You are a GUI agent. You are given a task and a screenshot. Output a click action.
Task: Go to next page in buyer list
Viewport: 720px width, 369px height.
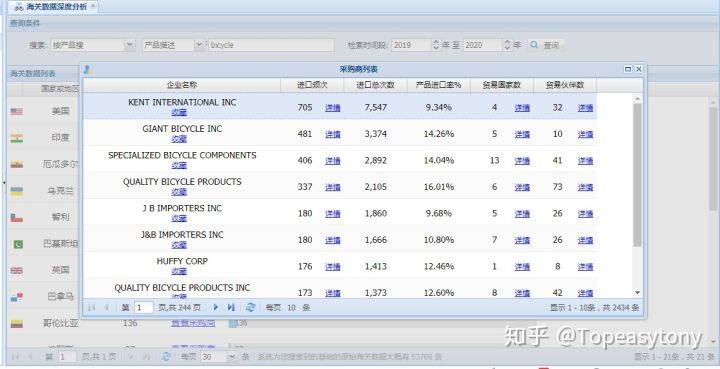216,308
